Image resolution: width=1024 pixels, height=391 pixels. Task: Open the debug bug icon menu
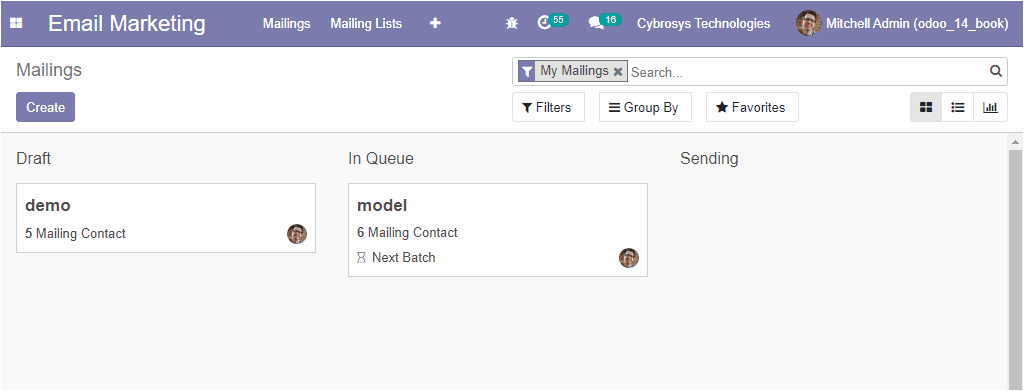pos(512,23)
